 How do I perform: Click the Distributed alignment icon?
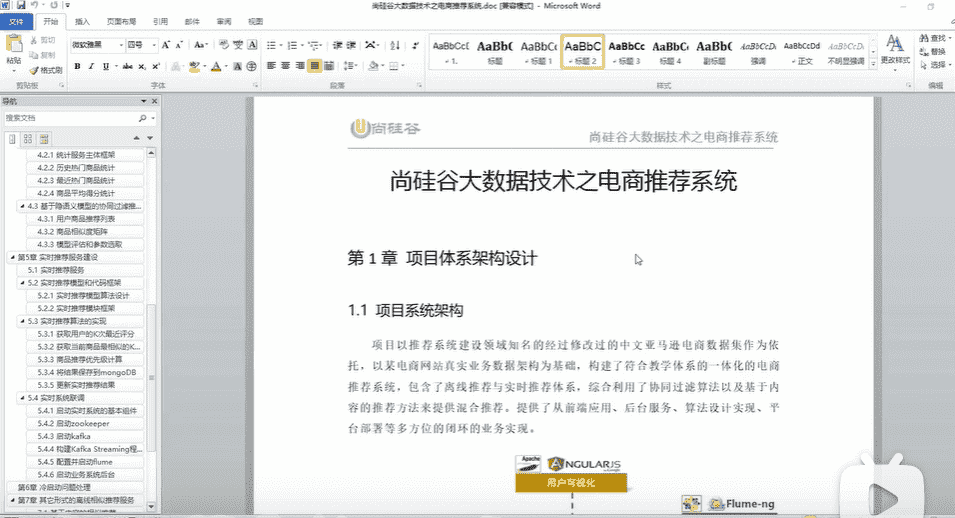[x=329, y=66]
